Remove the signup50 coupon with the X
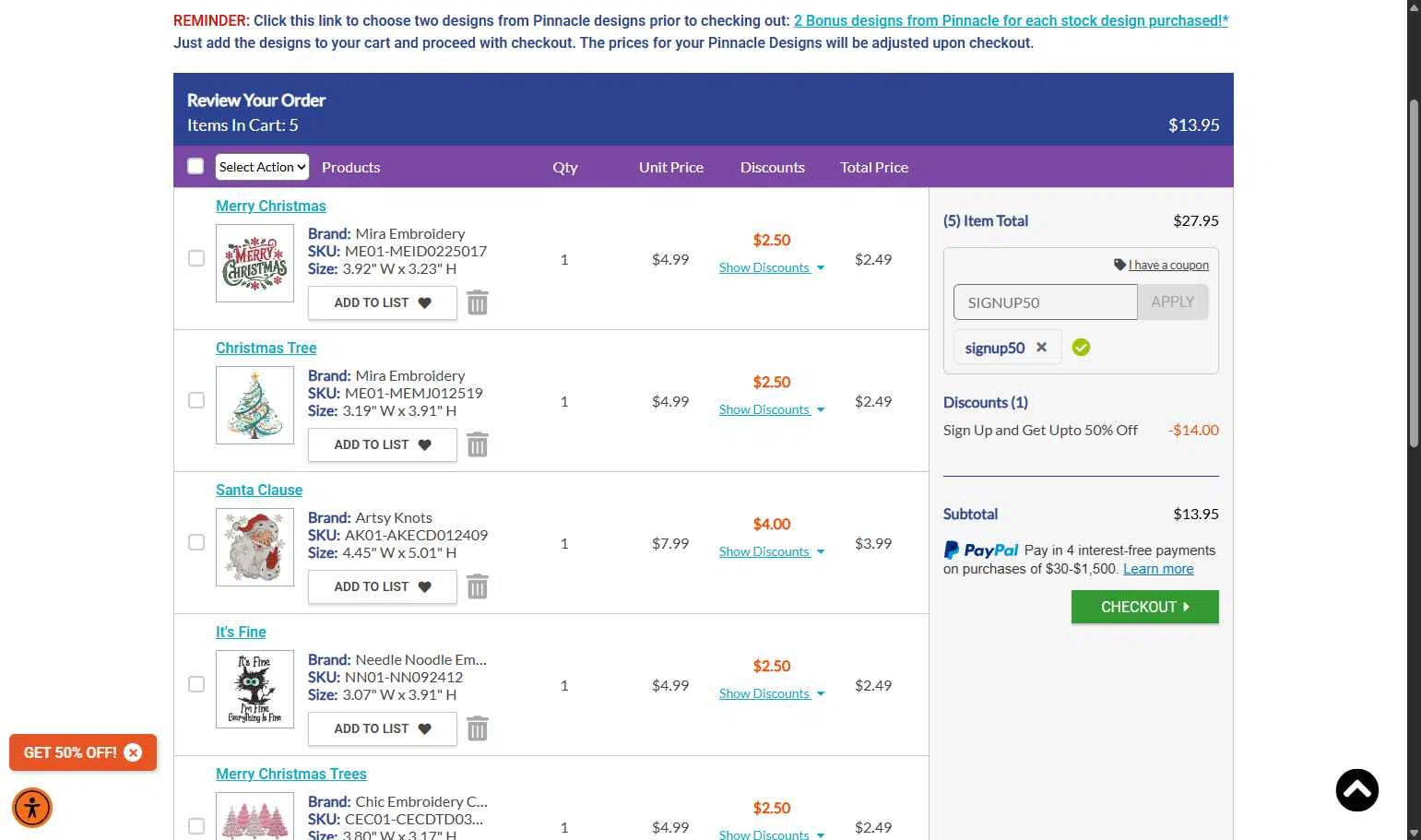 (x=1041, y=348)
